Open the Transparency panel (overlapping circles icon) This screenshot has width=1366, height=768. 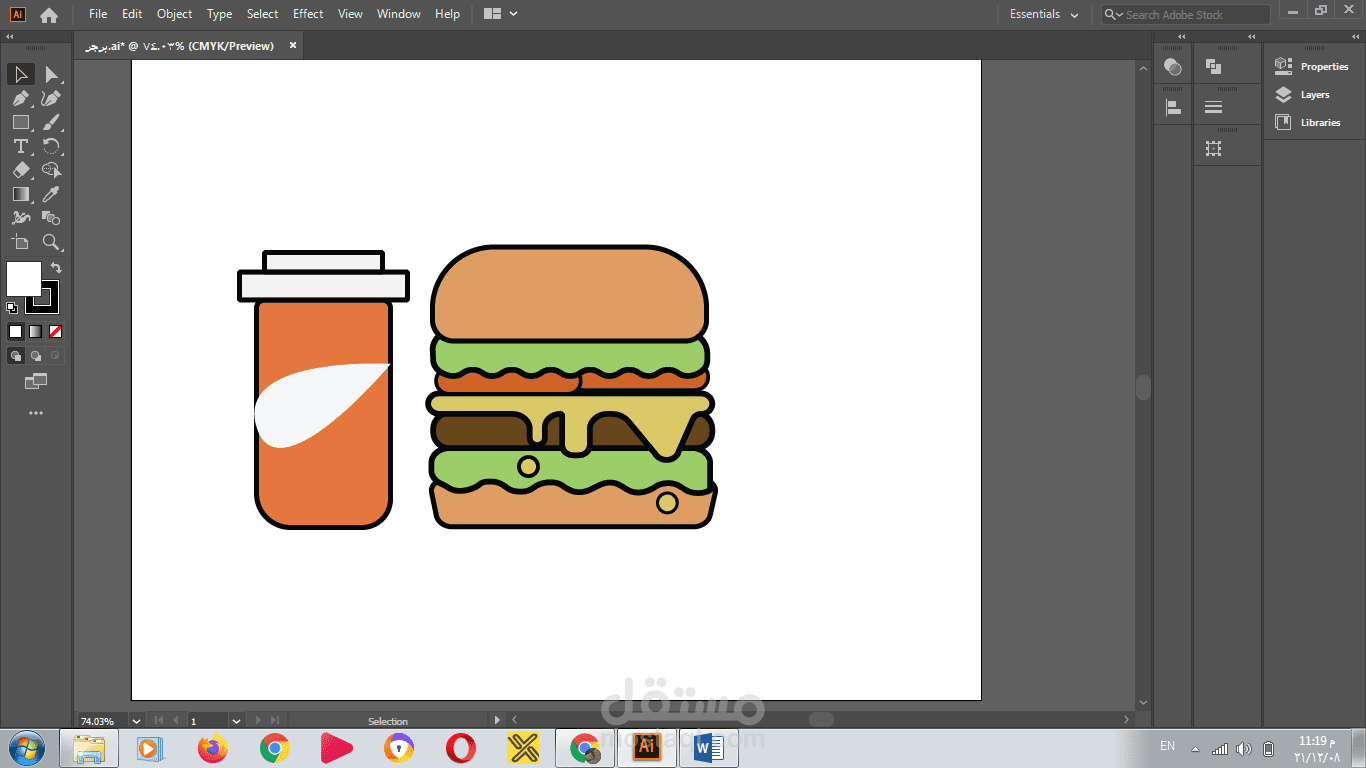point(1173,67)
